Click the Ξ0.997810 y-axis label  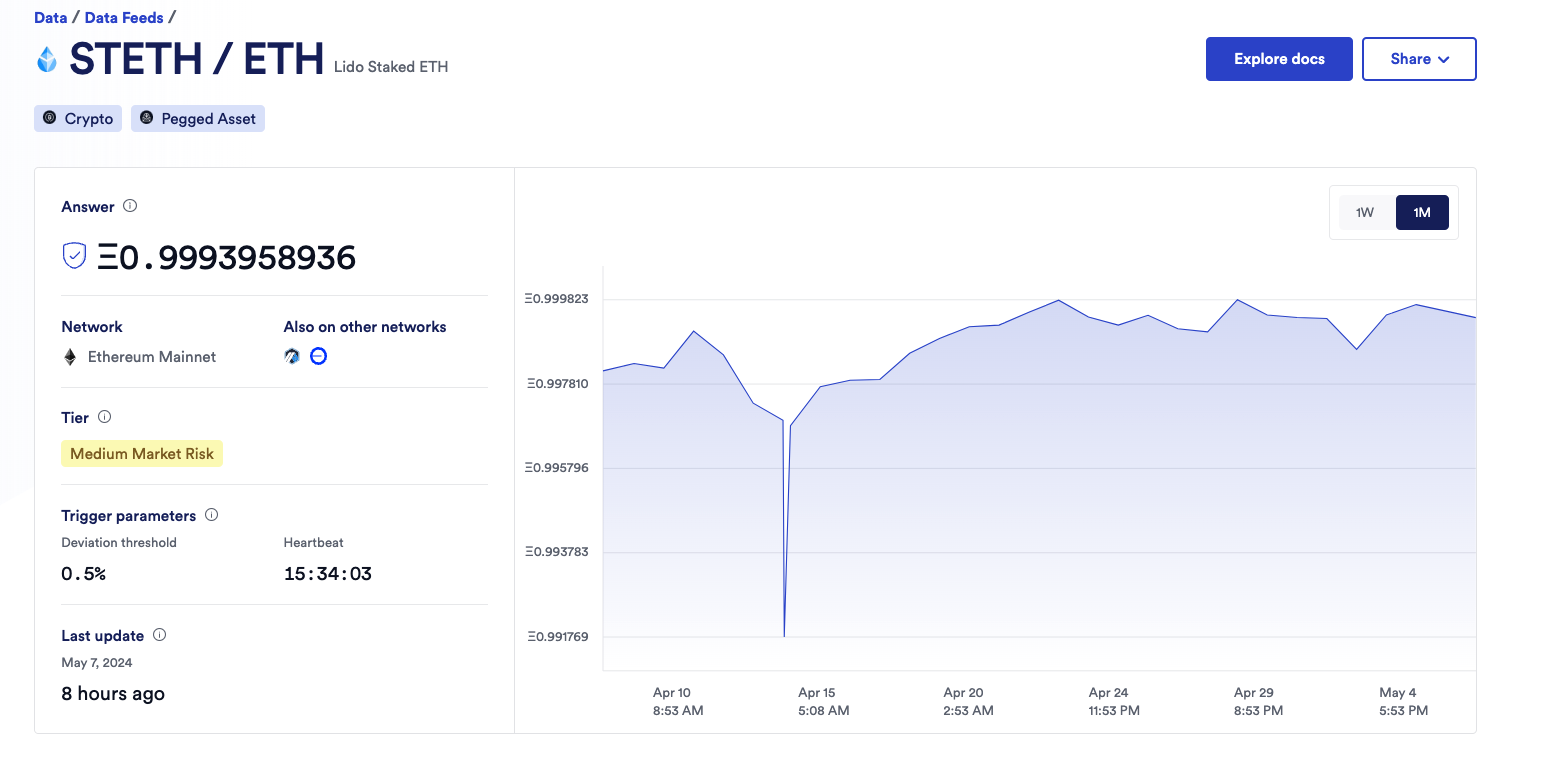click(557, 383)
